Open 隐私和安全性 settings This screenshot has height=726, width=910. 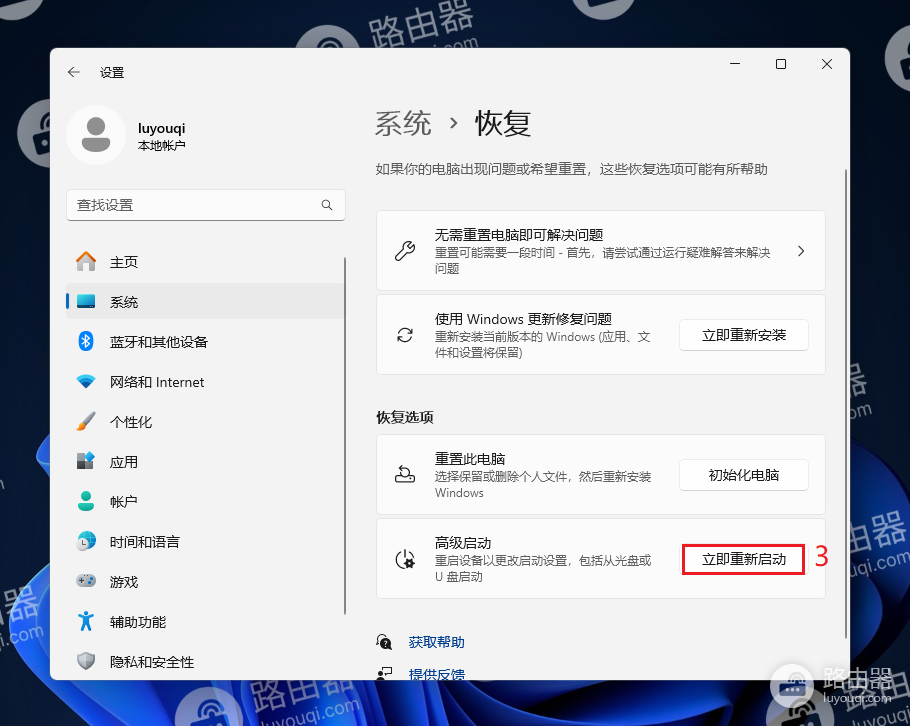[x=205, y=661]
